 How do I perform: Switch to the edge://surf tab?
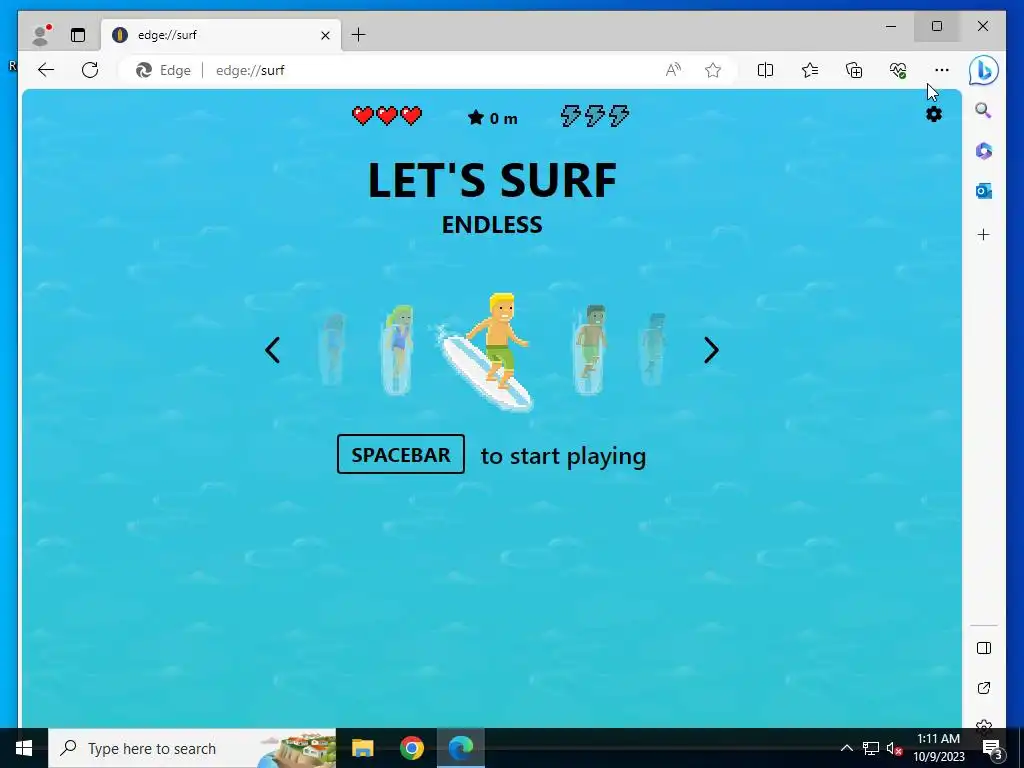(221, 35)
